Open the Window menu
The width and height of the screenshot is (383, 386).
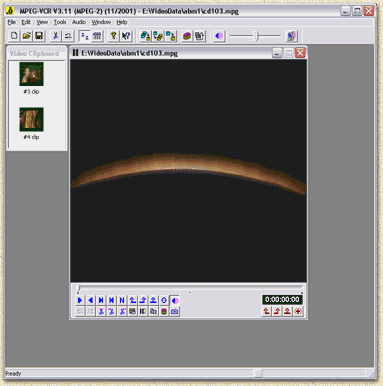click(x=101, y=22)
